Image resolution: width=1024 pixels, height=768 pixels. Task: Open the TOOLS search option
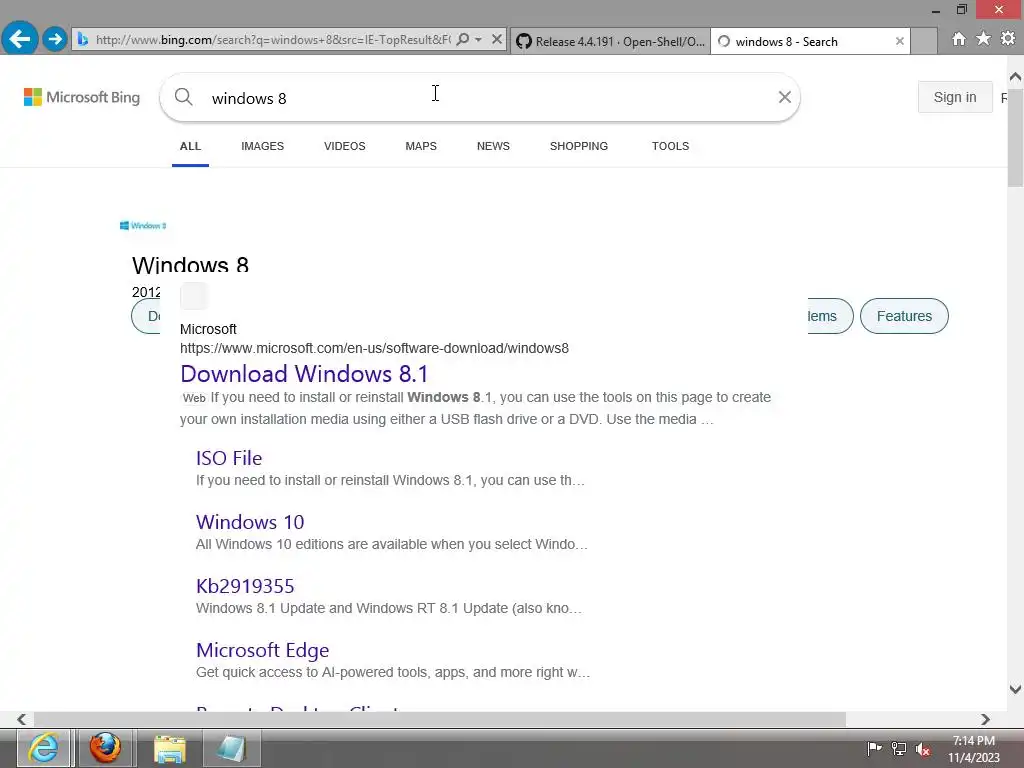(670, 146)
